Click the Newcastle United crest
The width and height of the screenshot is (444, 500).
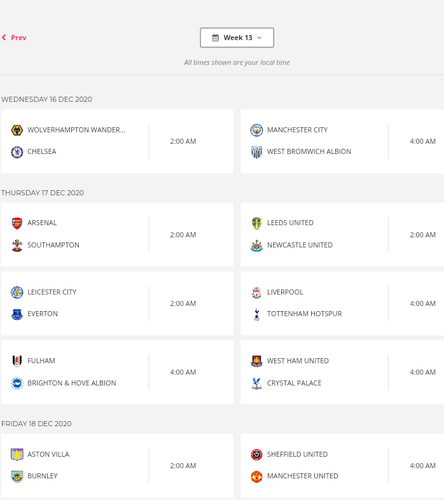pyautogui.click(x=257, y=245)
